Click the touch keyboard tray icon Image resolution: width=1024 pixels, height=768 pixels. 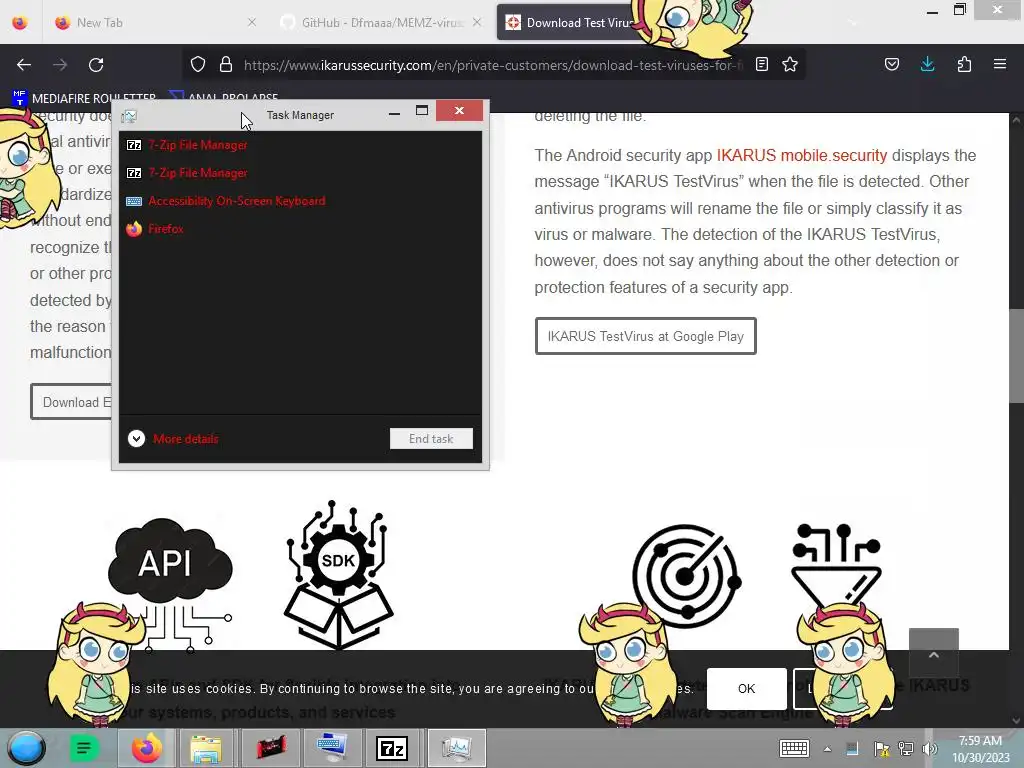[794, 748]
